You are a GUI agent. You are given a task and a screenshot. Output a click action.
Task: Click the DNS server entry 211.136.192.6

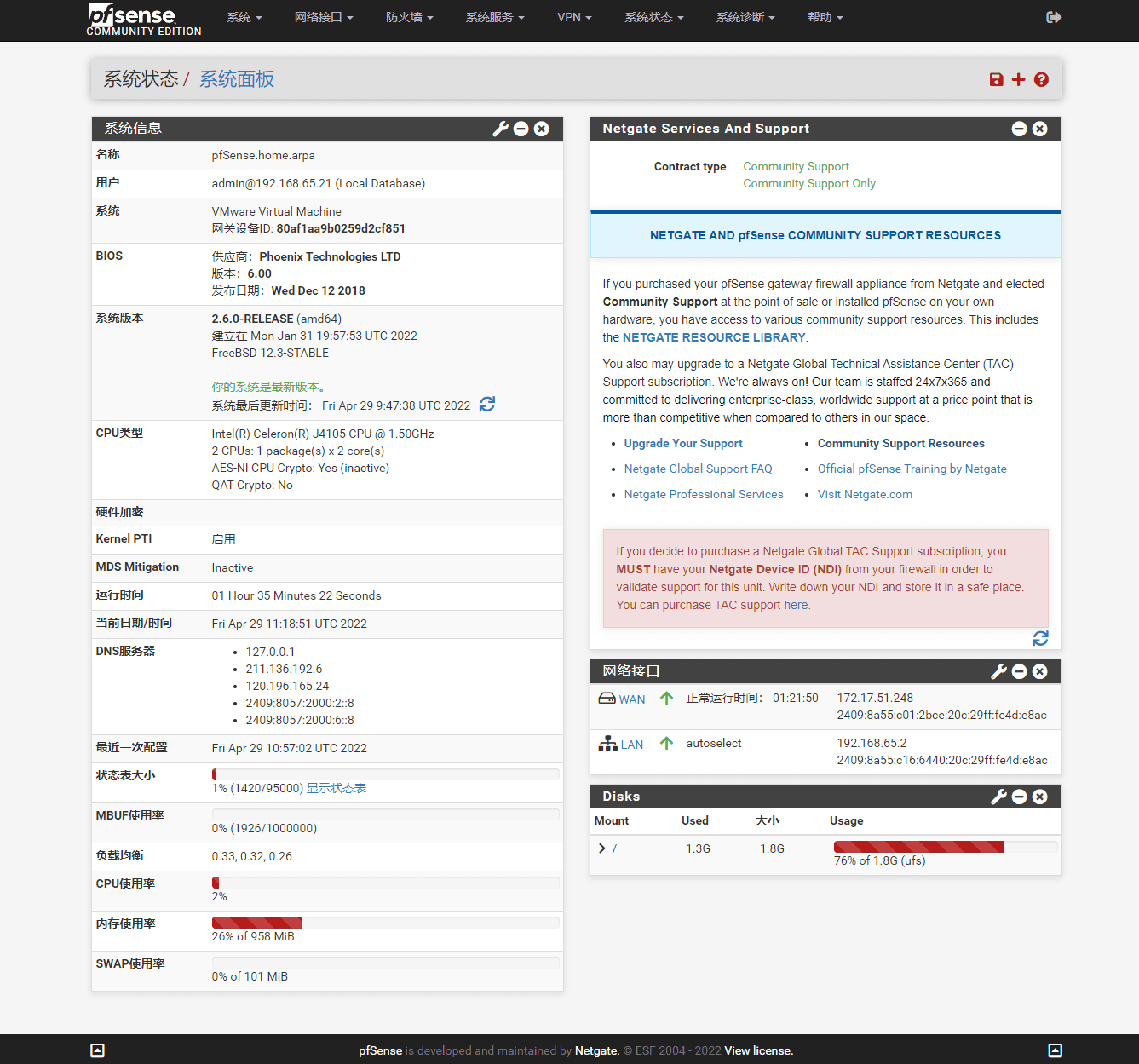click(x=284, y=669)
